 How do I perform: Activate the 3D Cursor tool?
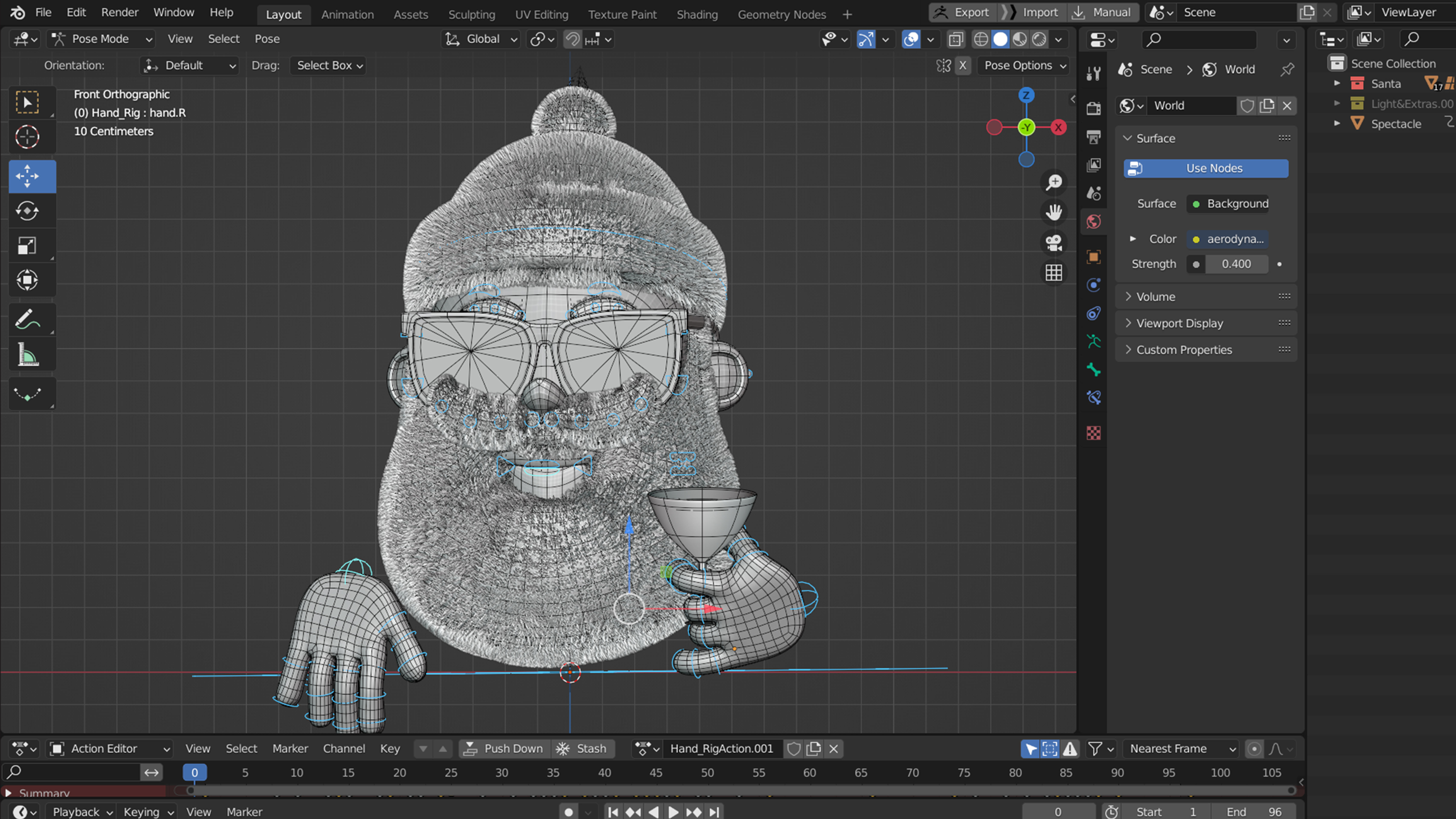pos(27,137)
